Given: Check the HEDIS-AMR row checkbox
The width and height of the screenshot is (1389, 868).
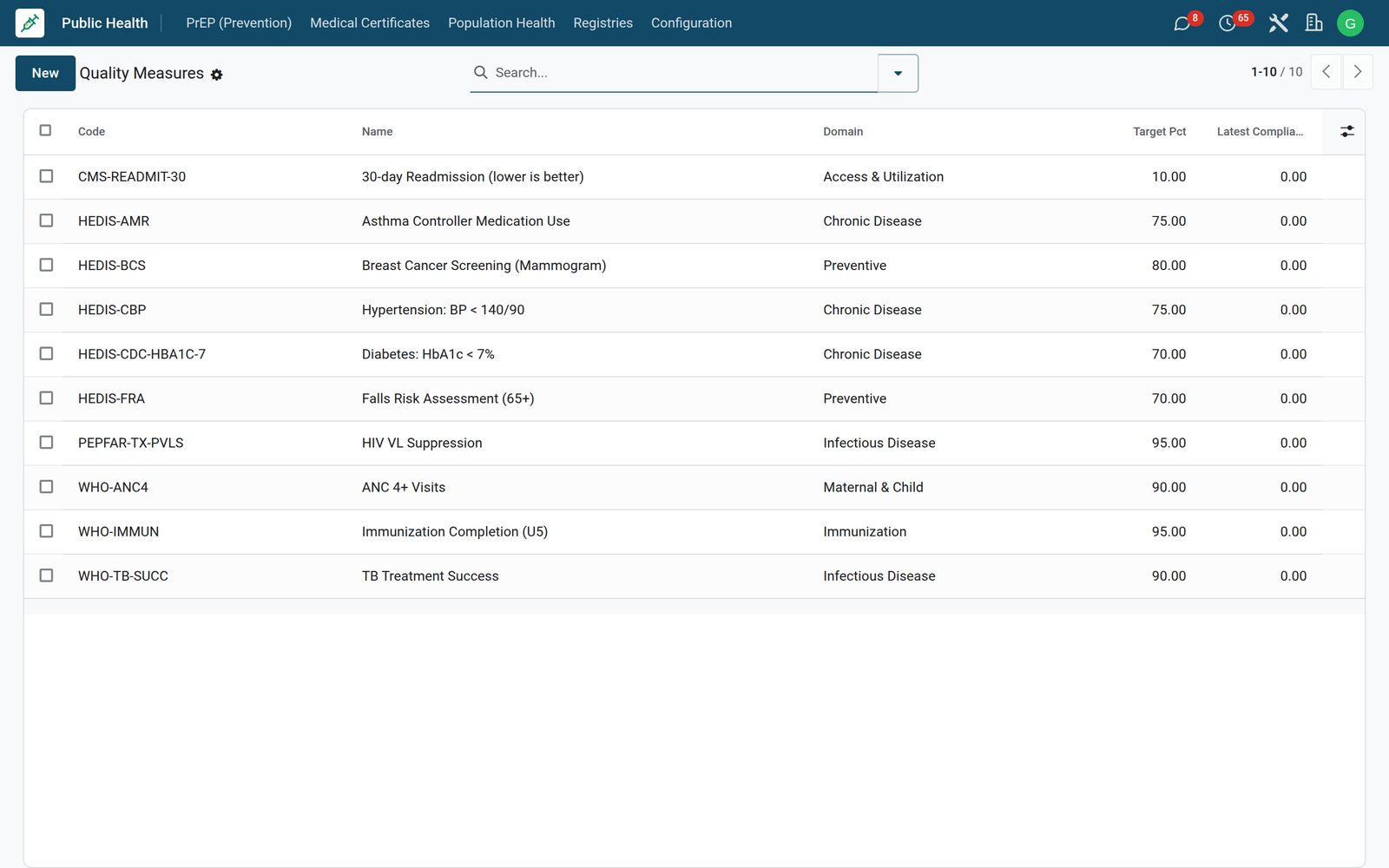Looking at the screenshot, I should click(46, 220).
